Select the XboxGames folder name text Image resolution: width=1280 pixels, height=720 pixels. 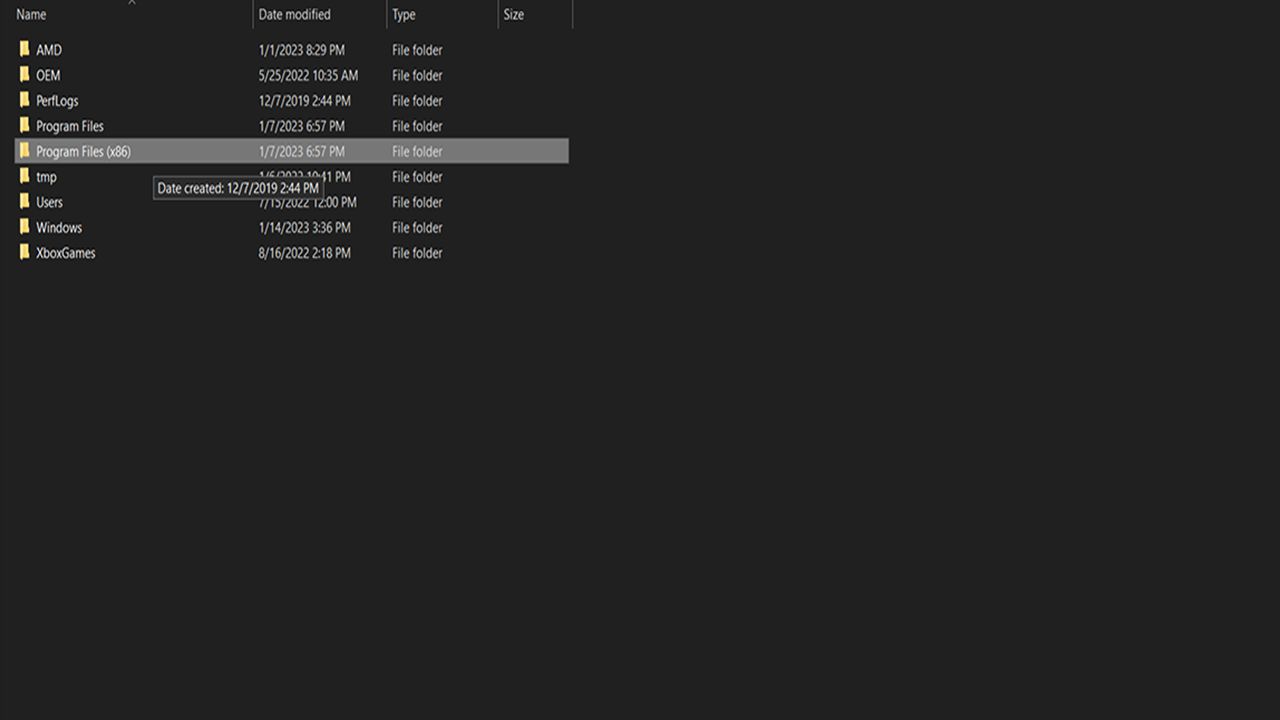coord(66,253)
